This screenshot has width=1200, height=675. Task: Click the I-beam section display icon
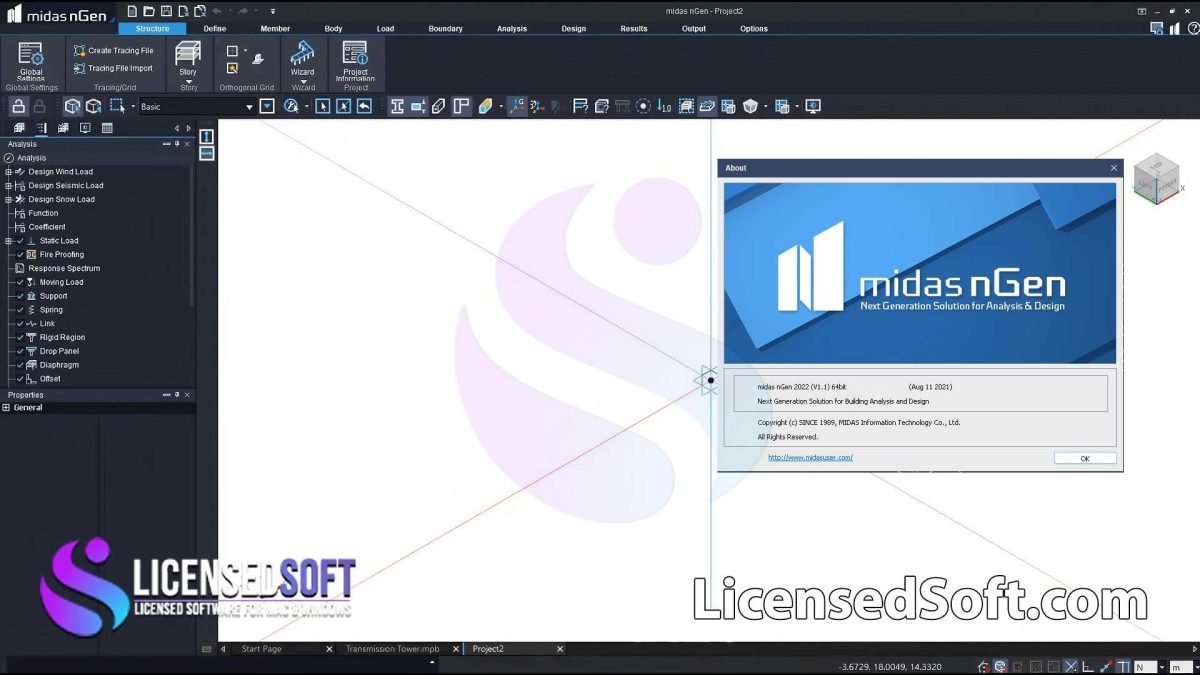[x=397, y=106]
